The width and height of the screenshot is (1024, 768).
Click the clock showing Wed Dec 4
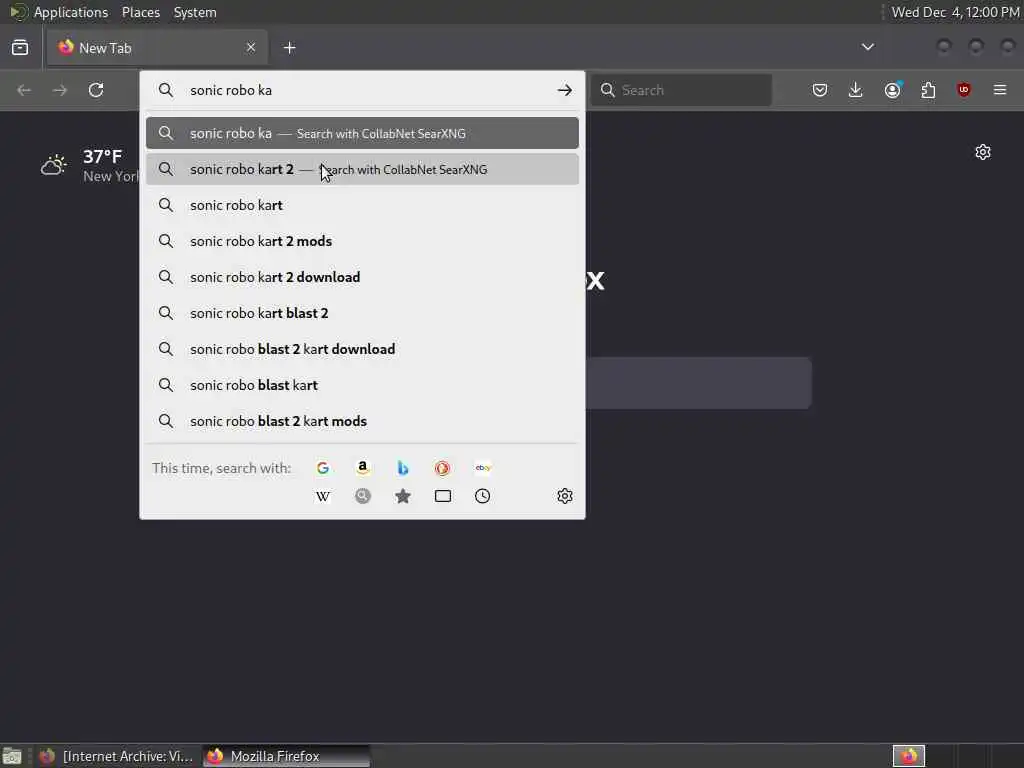(955, 12)
